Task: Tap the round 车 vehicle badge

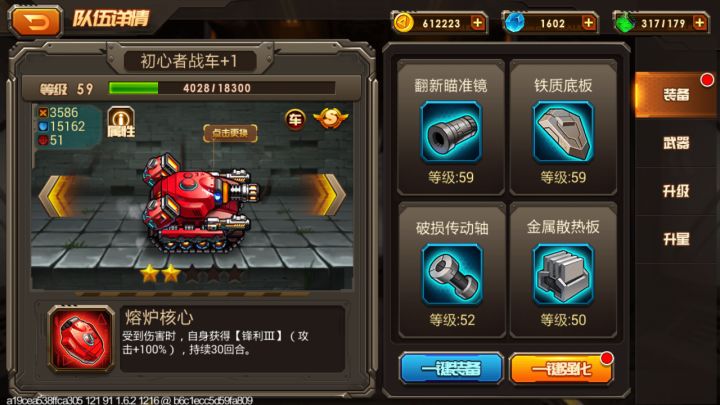Action: [295, 120]
